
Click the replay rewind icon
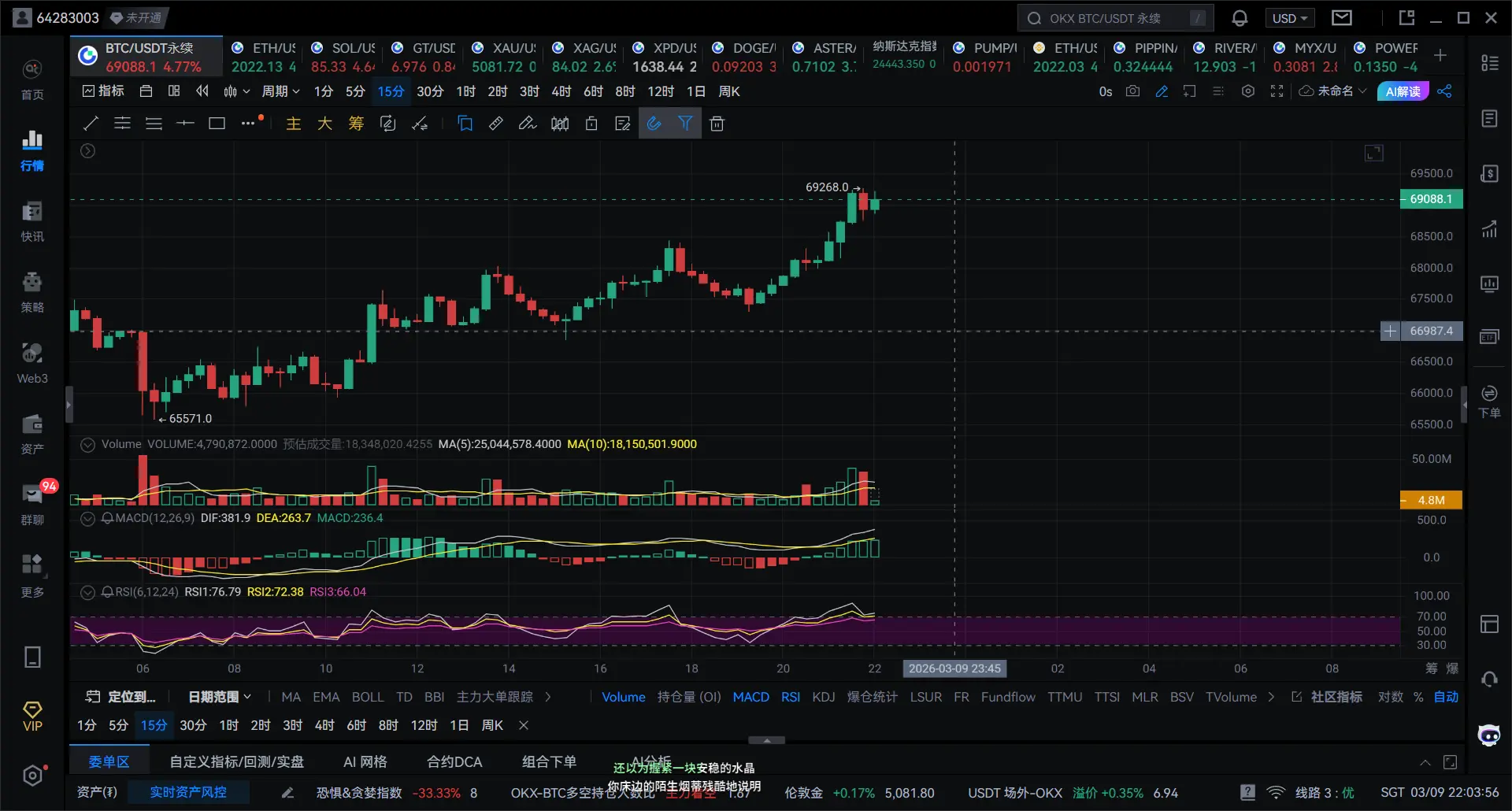point(202,91)
